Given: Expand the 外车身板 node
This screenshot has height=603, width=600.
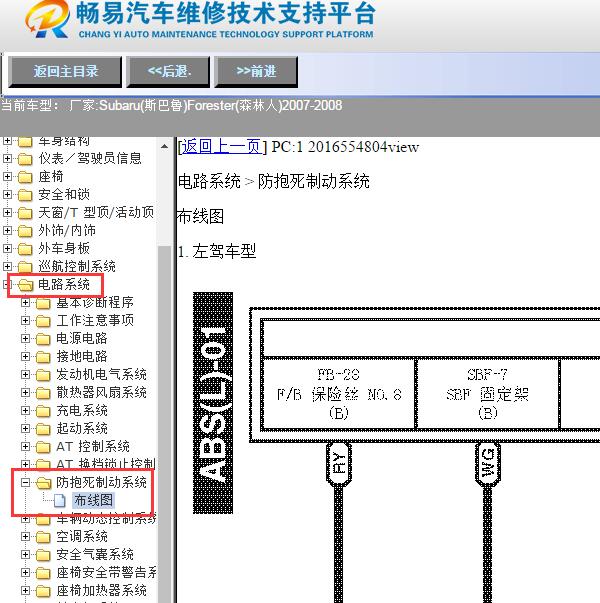Looking at the screenshot, I should click(x=7, y=248).
